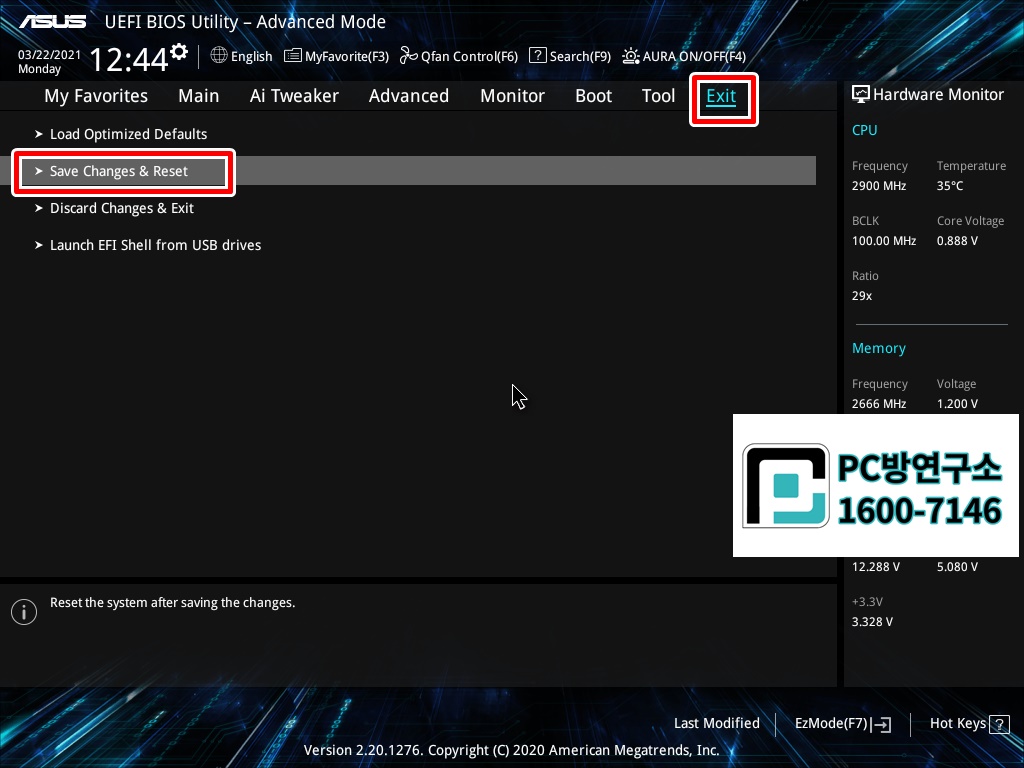Click the 5.080 V value
Viewport: 1024px width, 768px height.
coord(957,567)
